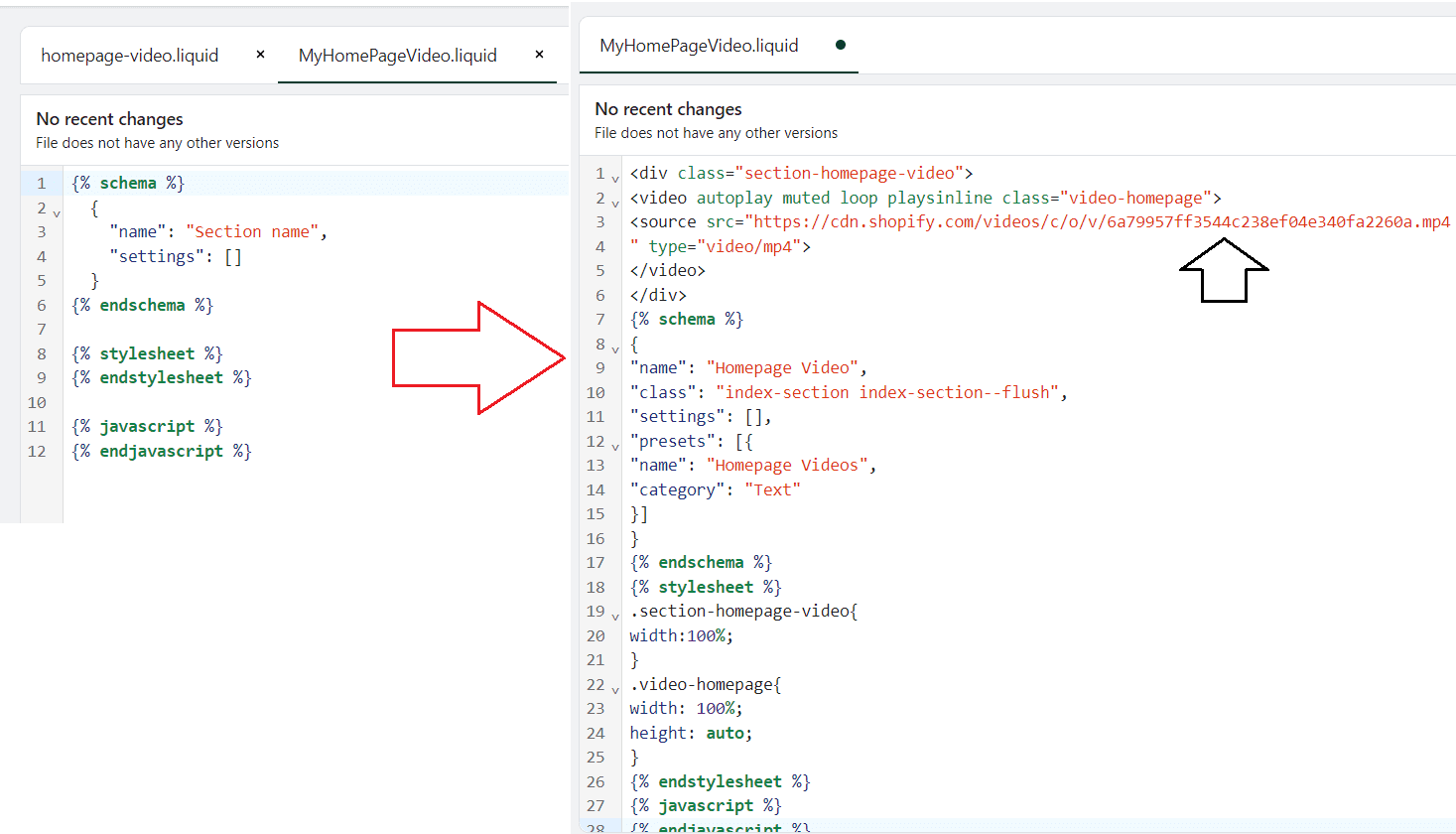Click '{% endjavascript %}' on line 12 of left editor
The height and width of the screenshot is (834, 1456).
(162, 451)
